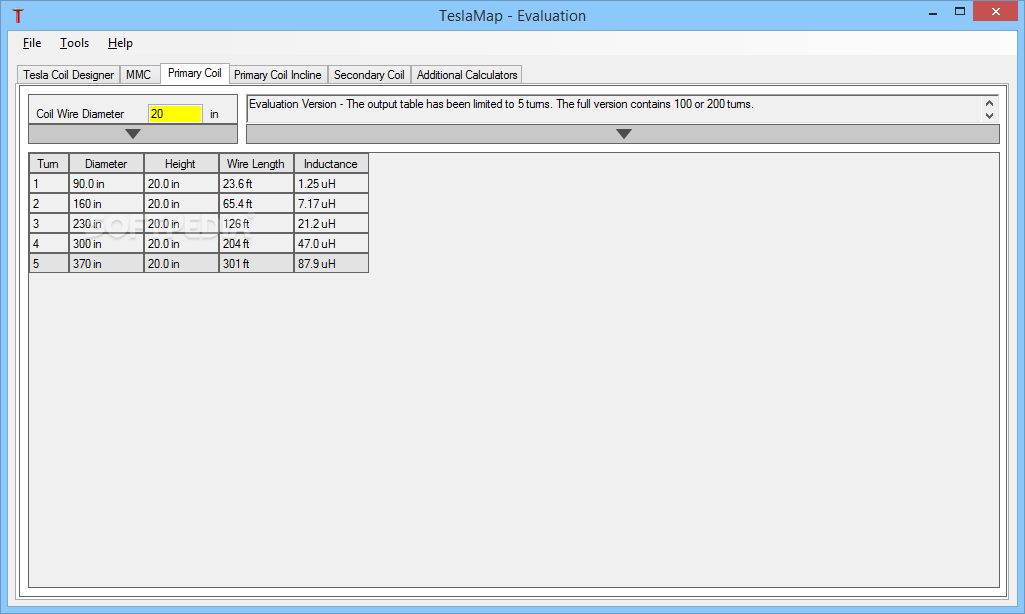Select the '230 in' diameter cell
Image resolution: width=1025 pixels, height=614 pixels.
pos(106,224)
